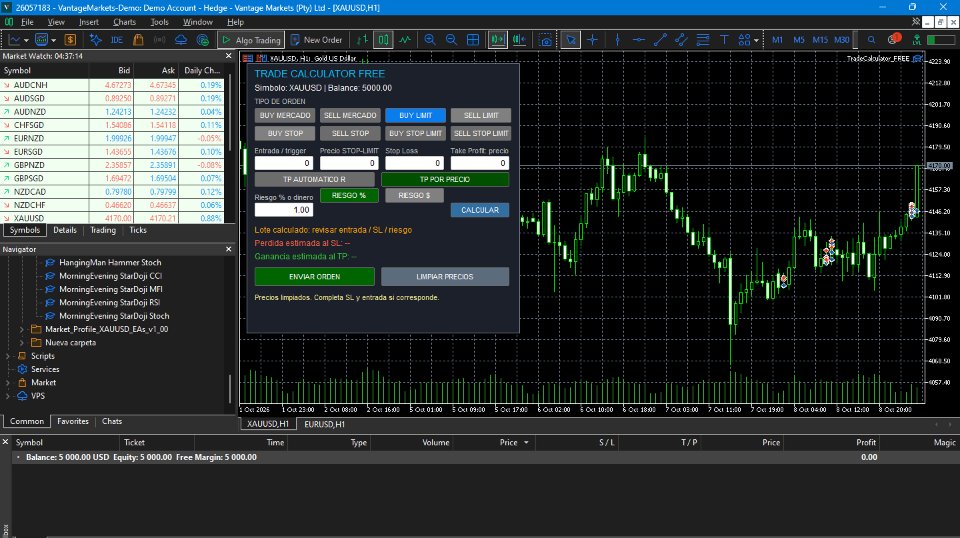Select the cursor arrow tool
960x538 pixels.
[x=571, y=40]
